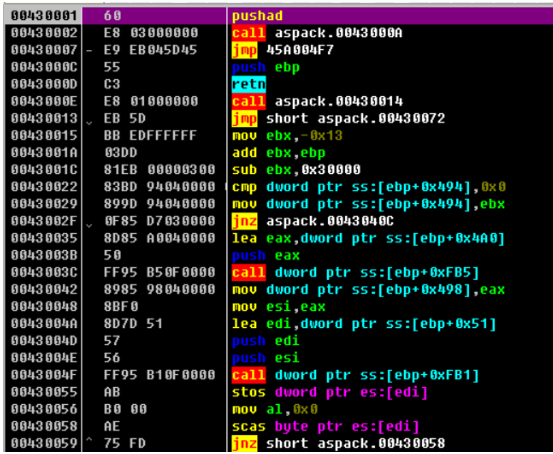Click address 0043003C
Viewport: 553px width, 454px height.
(44, 273)
